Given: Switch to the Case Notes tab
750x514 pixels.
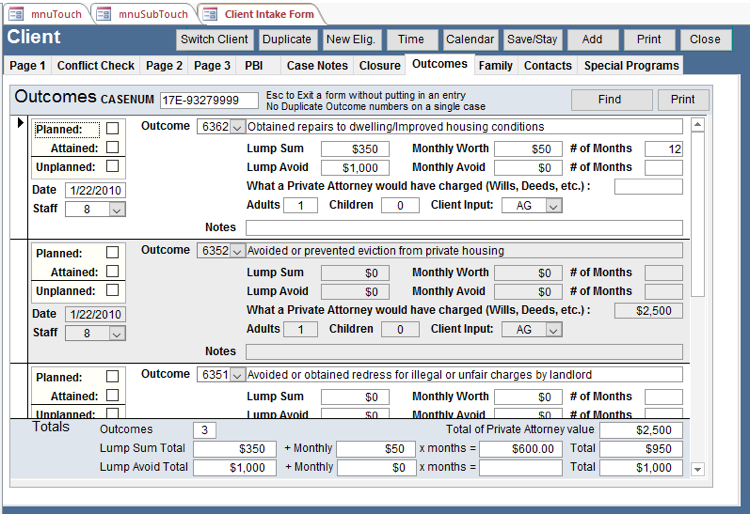Looking at the screenshot, I should coord(317,66).
